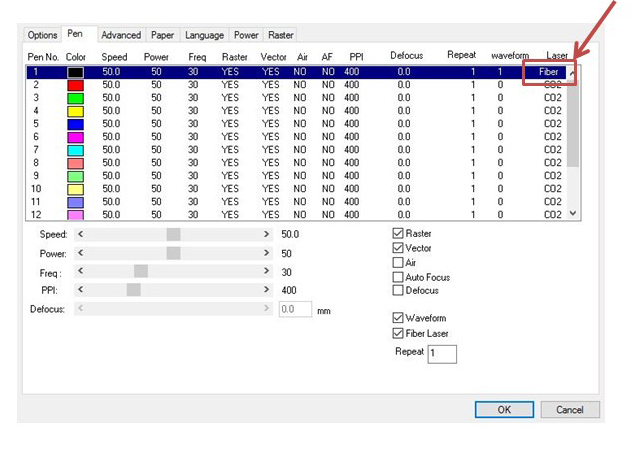This screenshot has height=451, width=631.
Task: Switch to the Options tab
Action: pyautogui.click(x=42, y=35)
